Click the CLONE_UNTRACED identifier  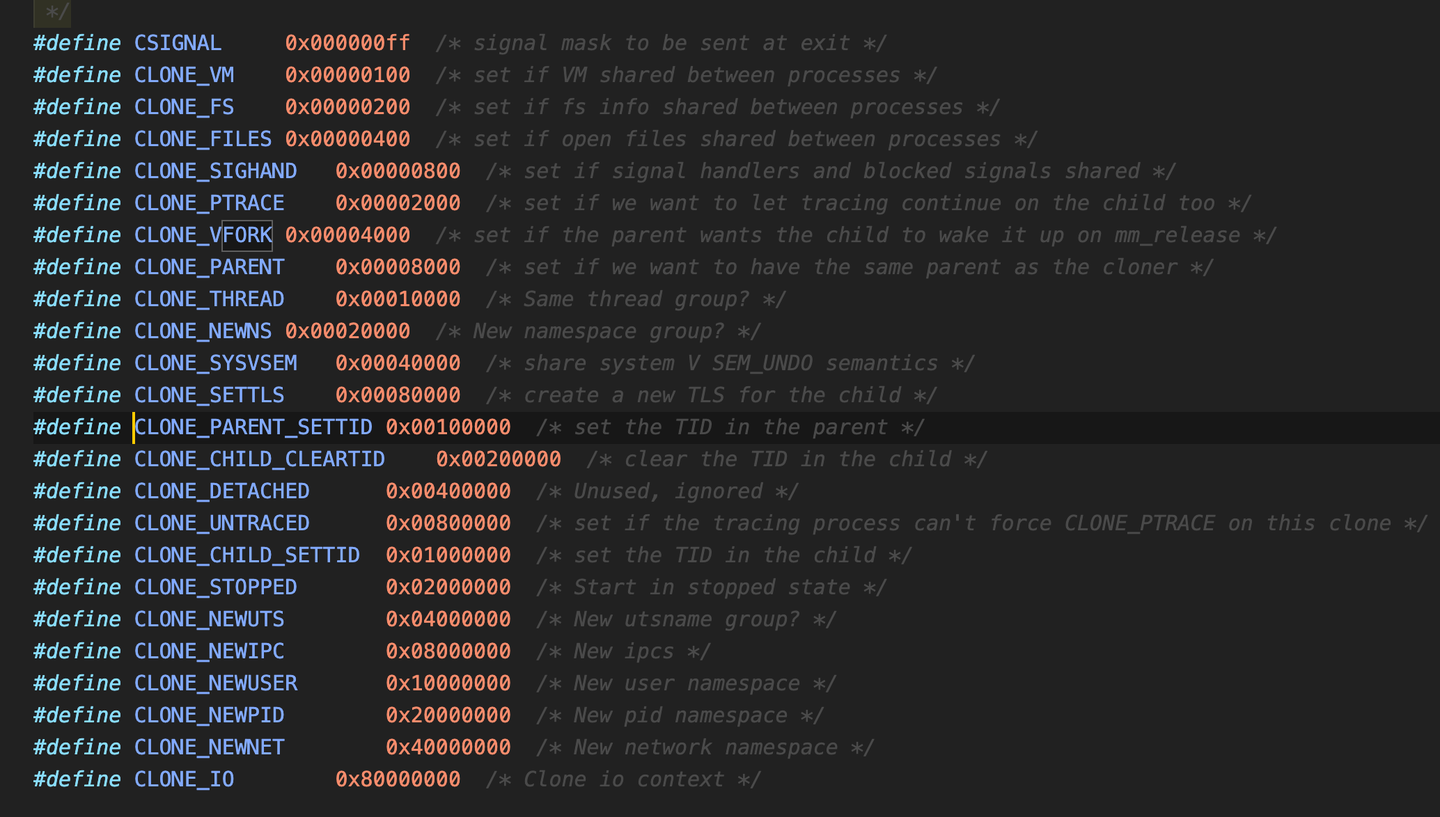tap(222, 523)
